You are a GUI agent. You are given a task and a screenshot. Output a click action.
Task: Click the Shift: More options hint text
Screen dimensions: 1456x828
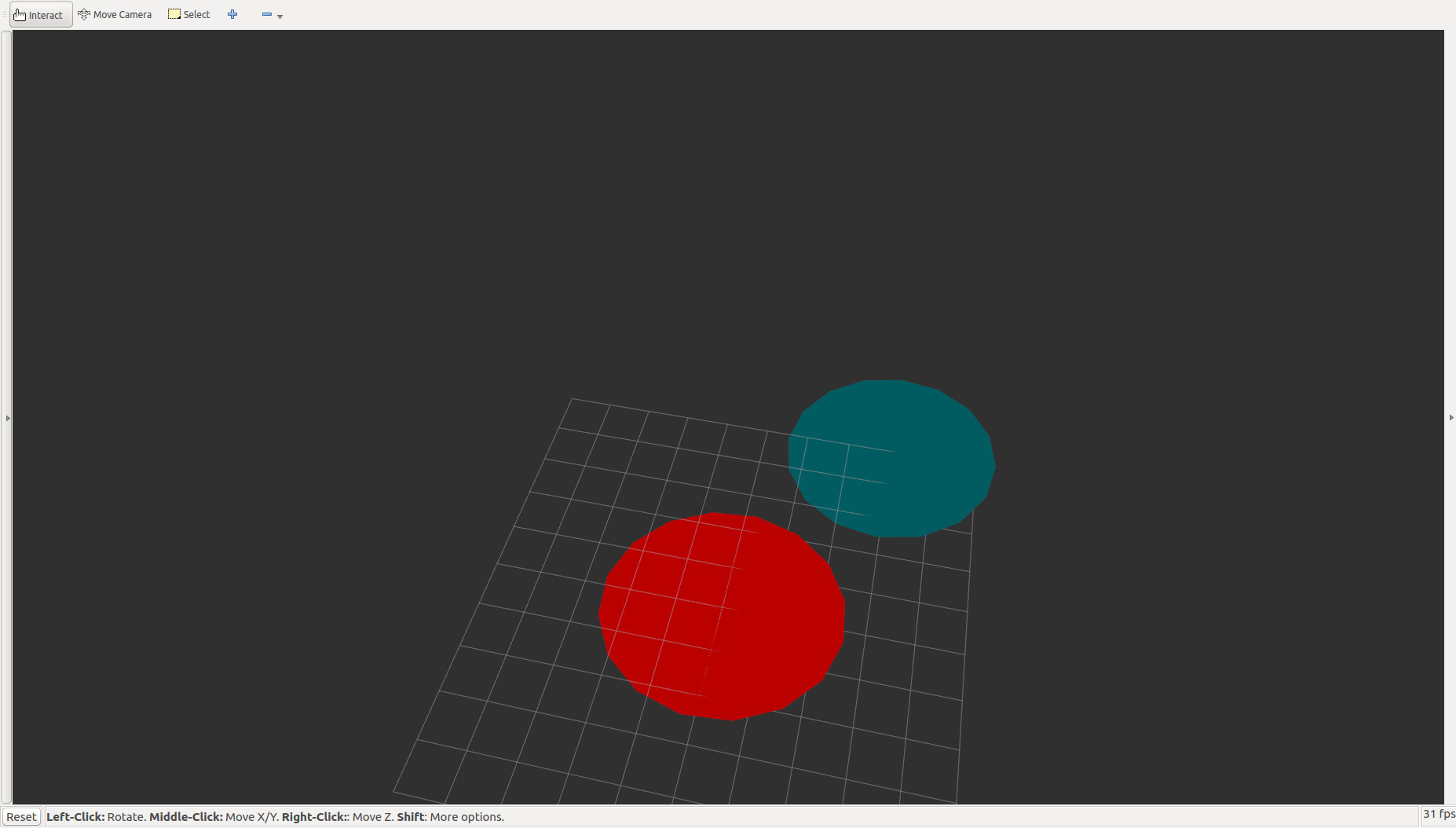[x=450, y=817]
